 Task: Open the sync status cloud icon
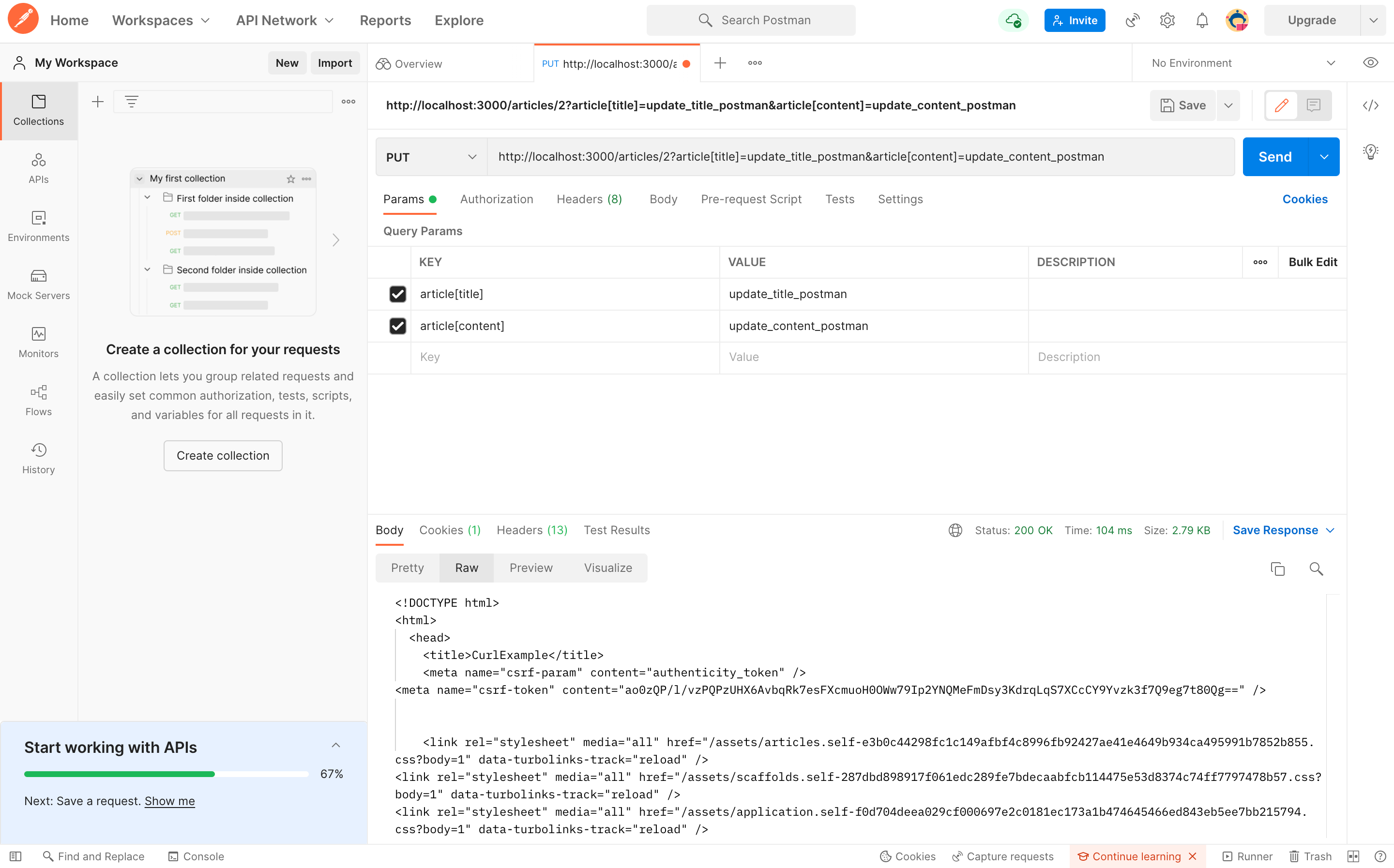(x=1014, y=20)
